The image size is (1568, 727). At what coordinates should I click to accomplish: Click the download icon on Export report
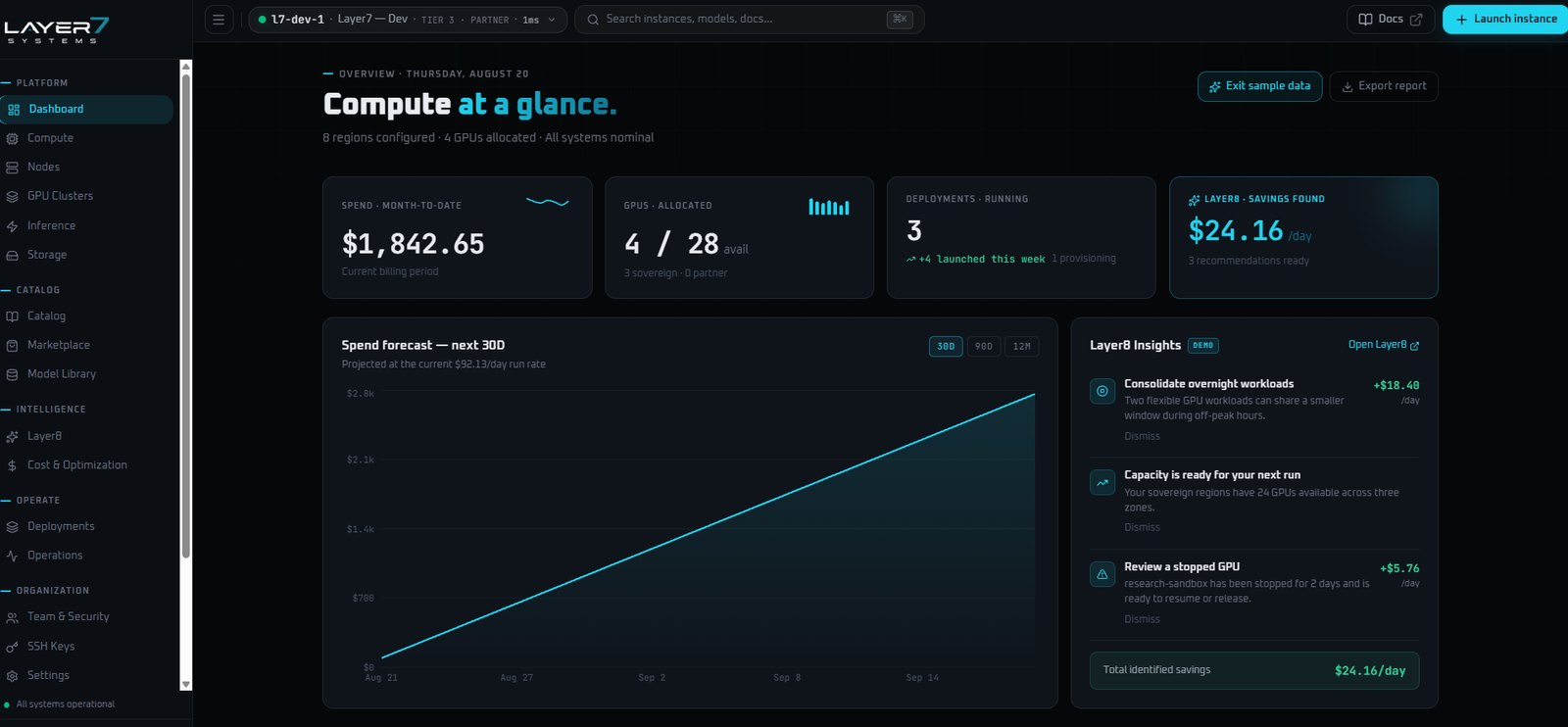point(1347,87)
